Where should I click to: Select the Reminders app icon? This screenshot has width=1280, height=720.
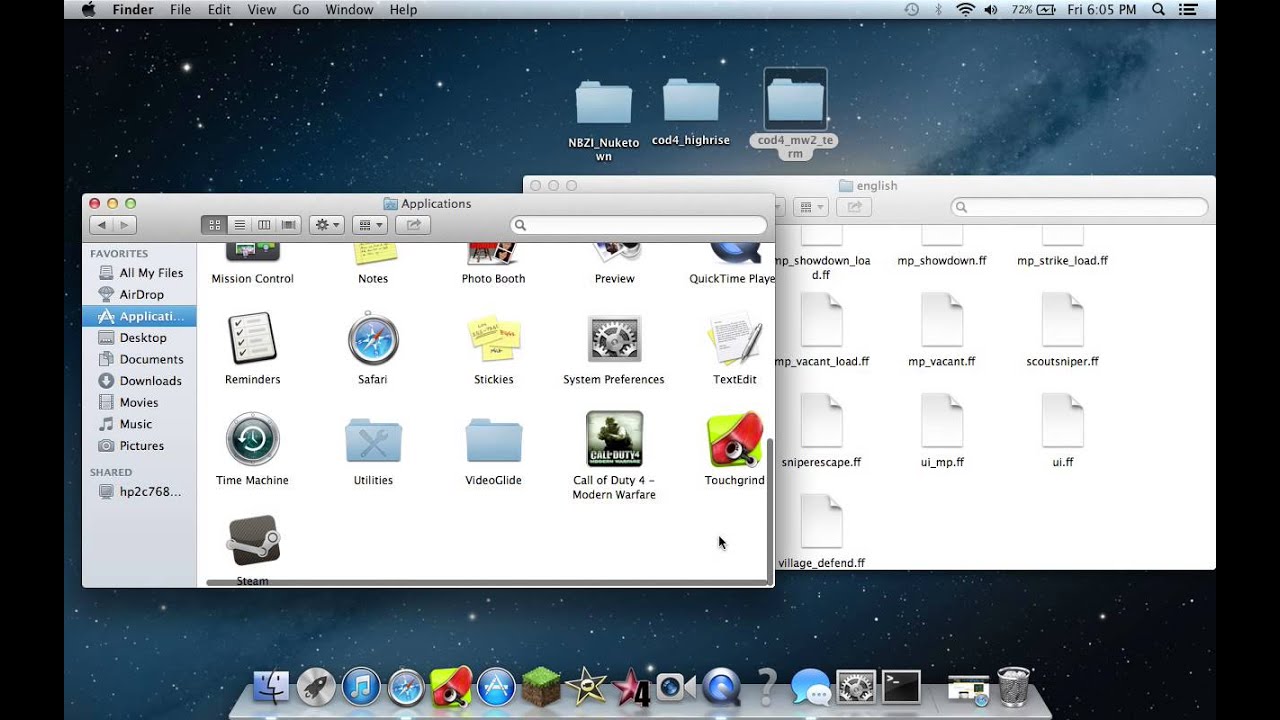tap(252, 339)
